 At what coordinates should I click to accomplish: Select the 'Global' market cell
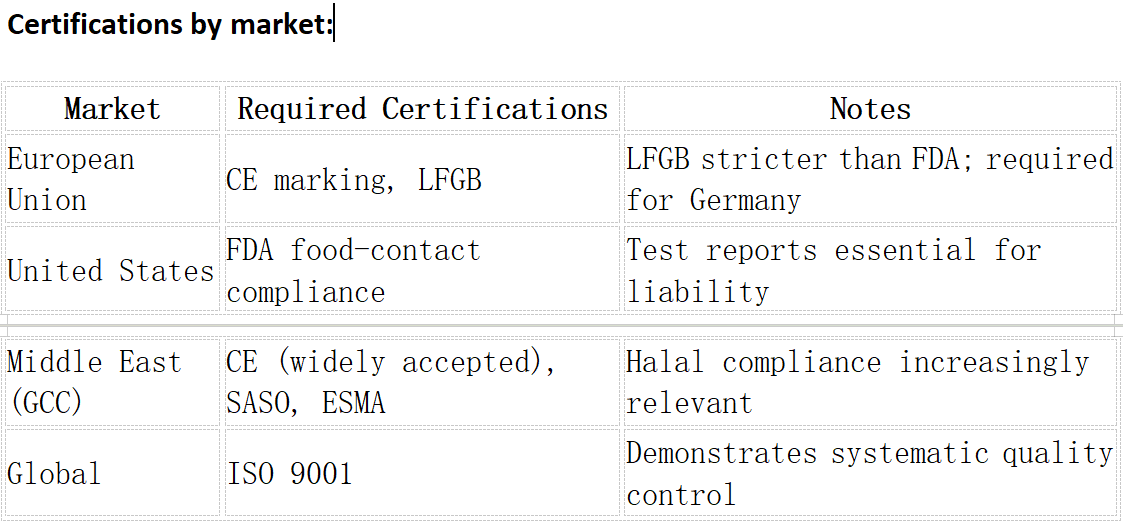coord(112,473)
